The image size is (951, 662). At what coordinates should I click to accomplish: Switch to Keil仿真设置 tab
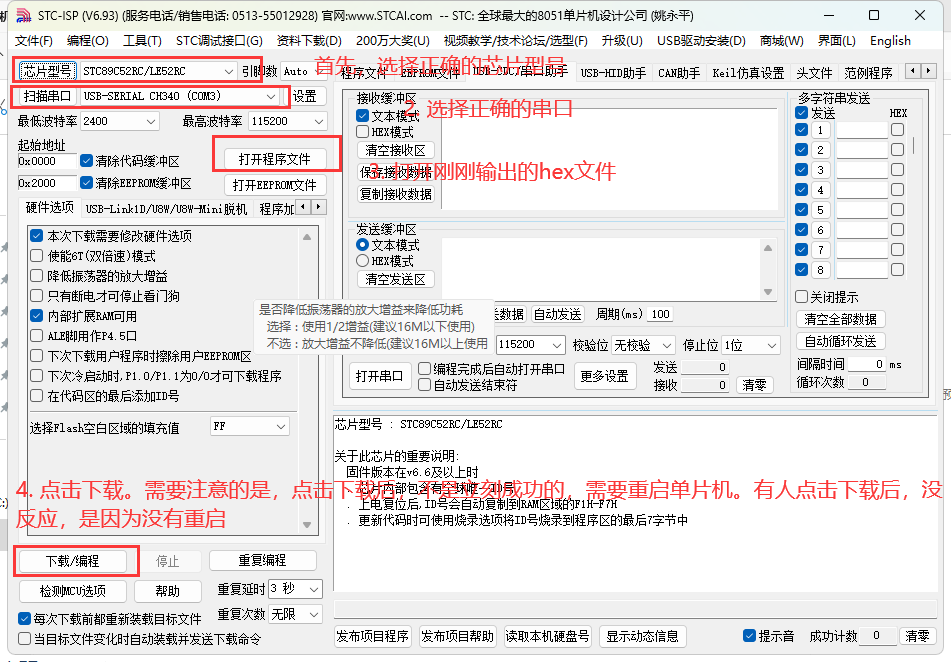click(x=748, y=73)
